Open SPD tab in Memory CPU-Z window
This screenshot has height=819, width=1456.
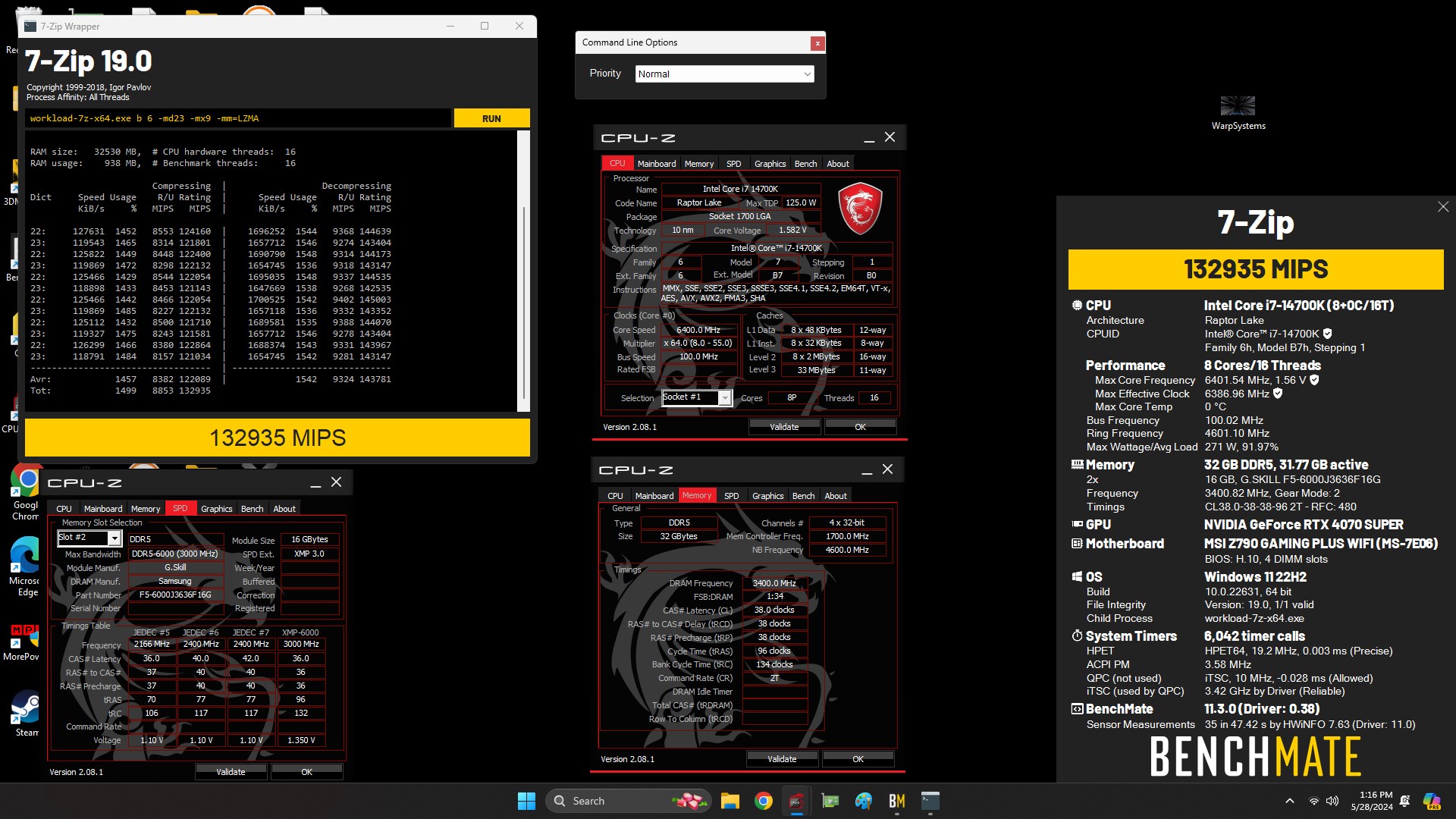[x=731, y=496]
